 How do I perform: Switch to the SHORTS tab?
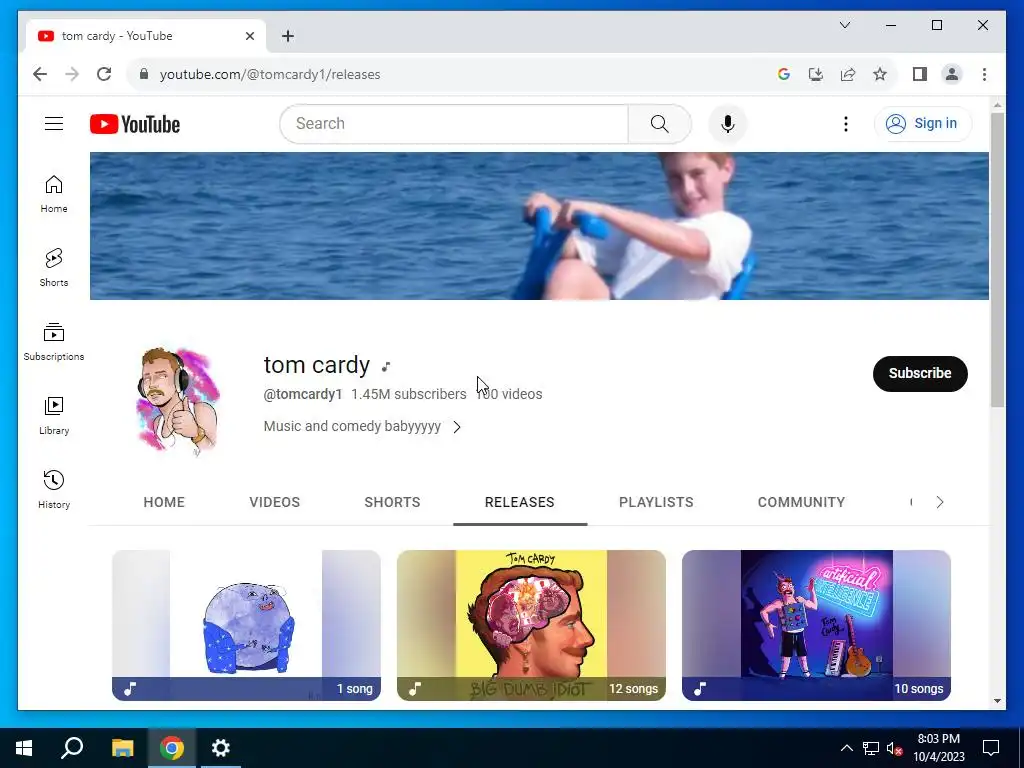tap(392, 502)
